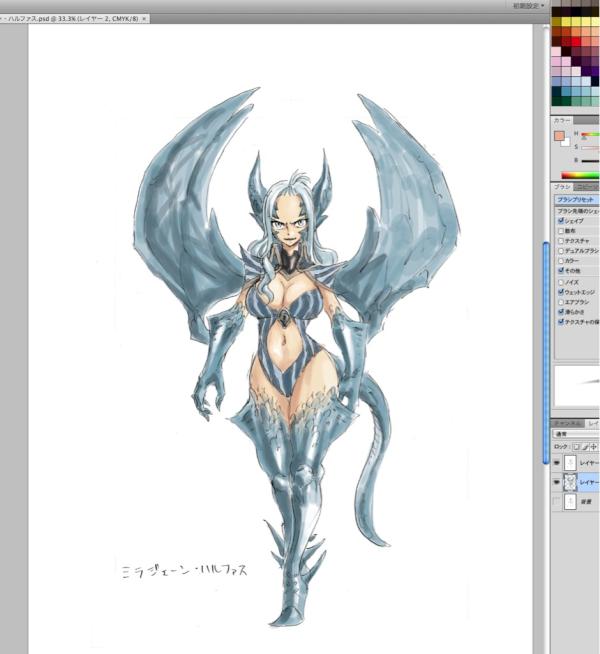Lock layer position with the move-arrows icon
The height and width of the screenshot is (654, 600).
(x=594, y=447)
